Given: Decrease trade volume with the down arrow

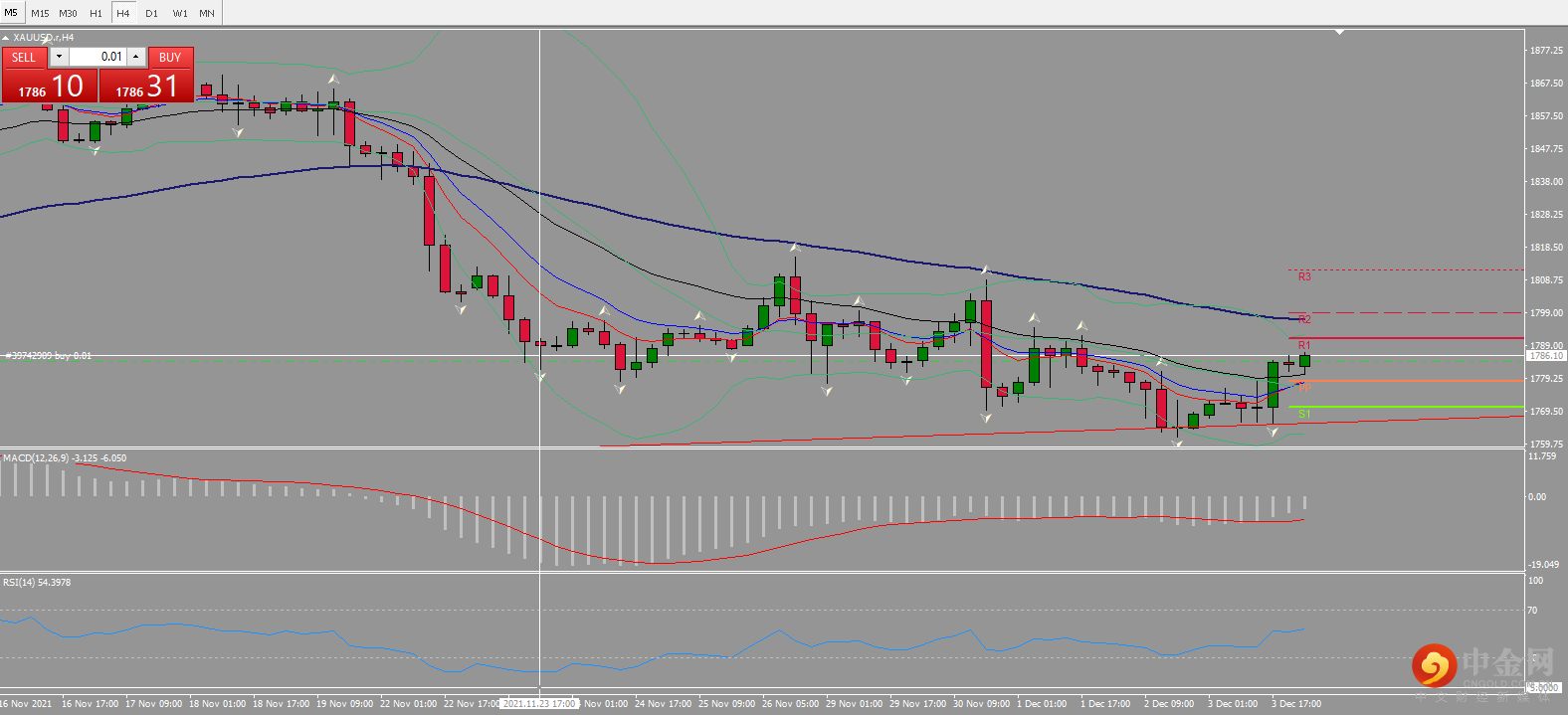Looking at the screenshot, I should coord(59,57).
